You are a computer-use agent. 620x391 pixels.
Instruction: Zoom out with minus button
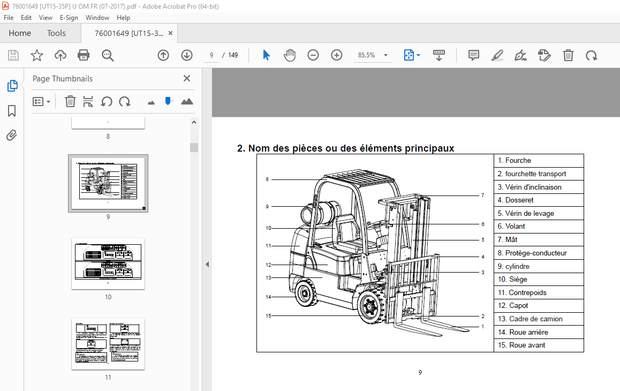(x=313, y=55)
